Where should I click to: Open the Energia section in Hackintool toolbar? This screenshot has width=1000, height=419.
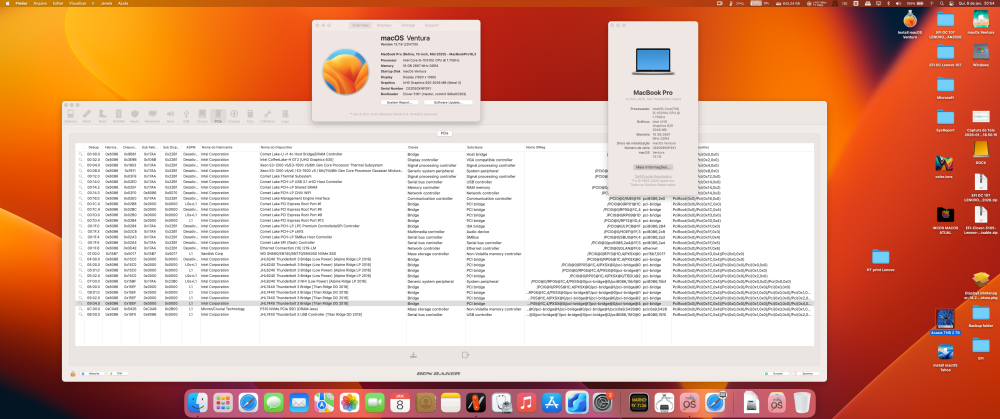pos(234,115)
